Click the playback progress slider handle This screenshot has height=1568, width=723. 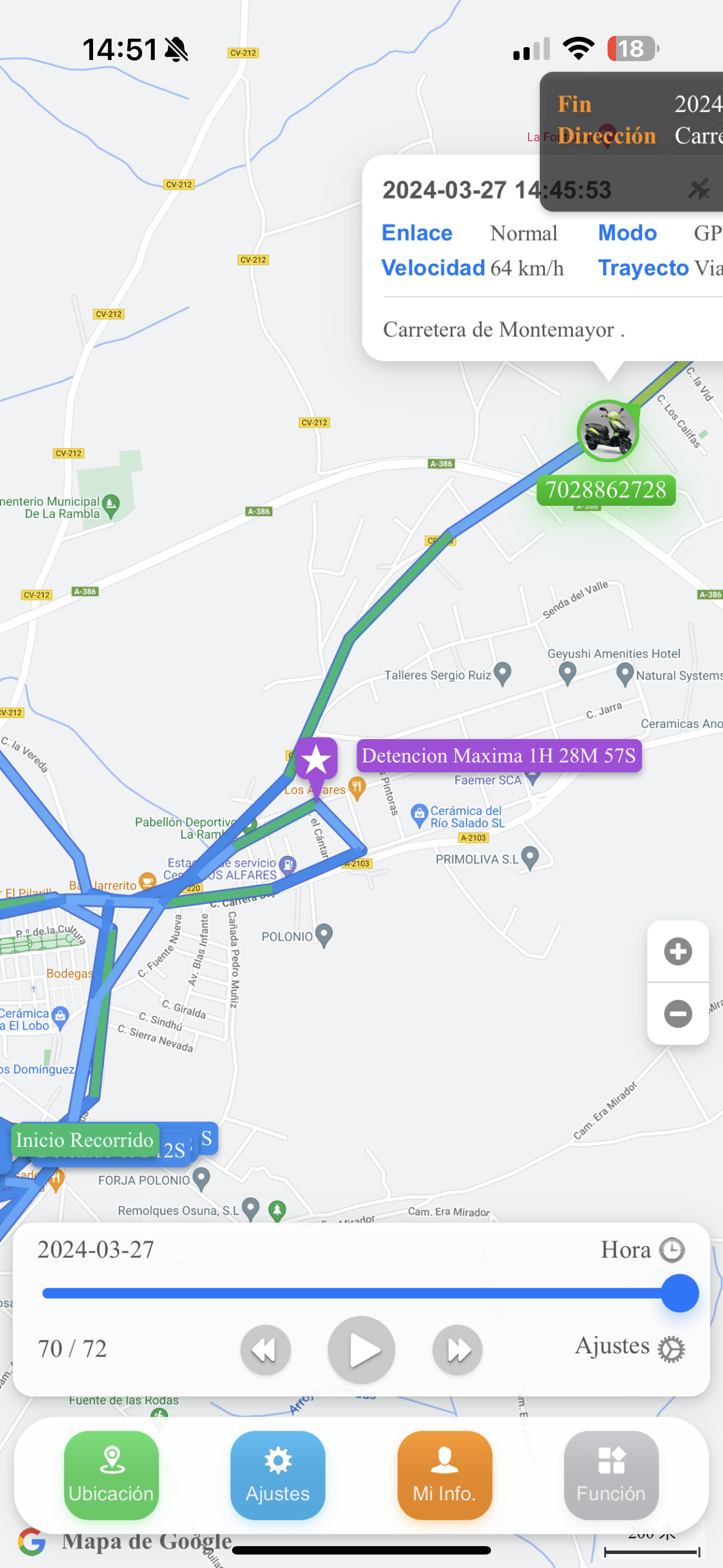[680, 1293]
